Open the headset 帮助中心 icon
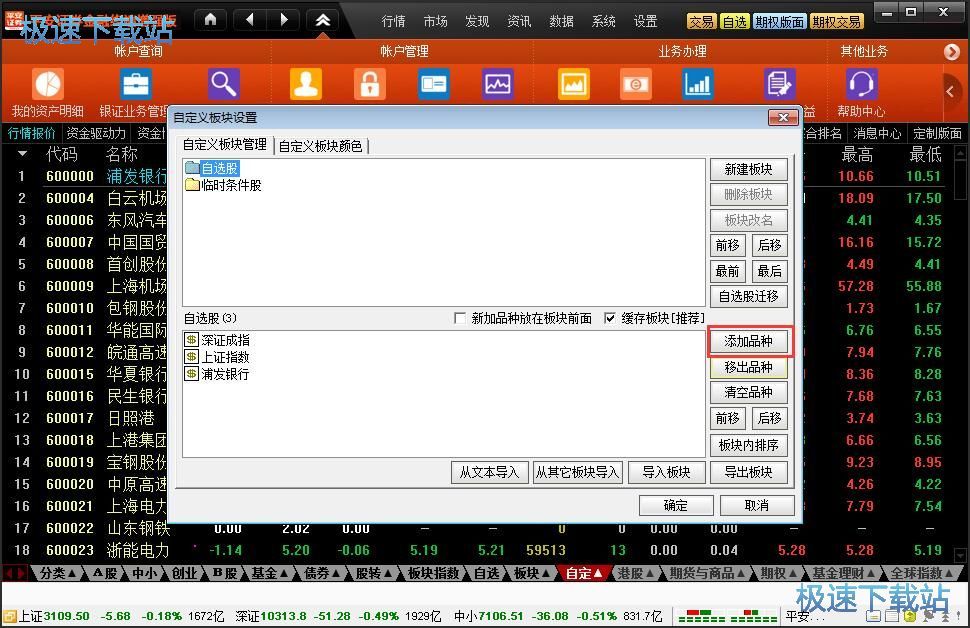 pyautogui.click(x=861, y=85)
